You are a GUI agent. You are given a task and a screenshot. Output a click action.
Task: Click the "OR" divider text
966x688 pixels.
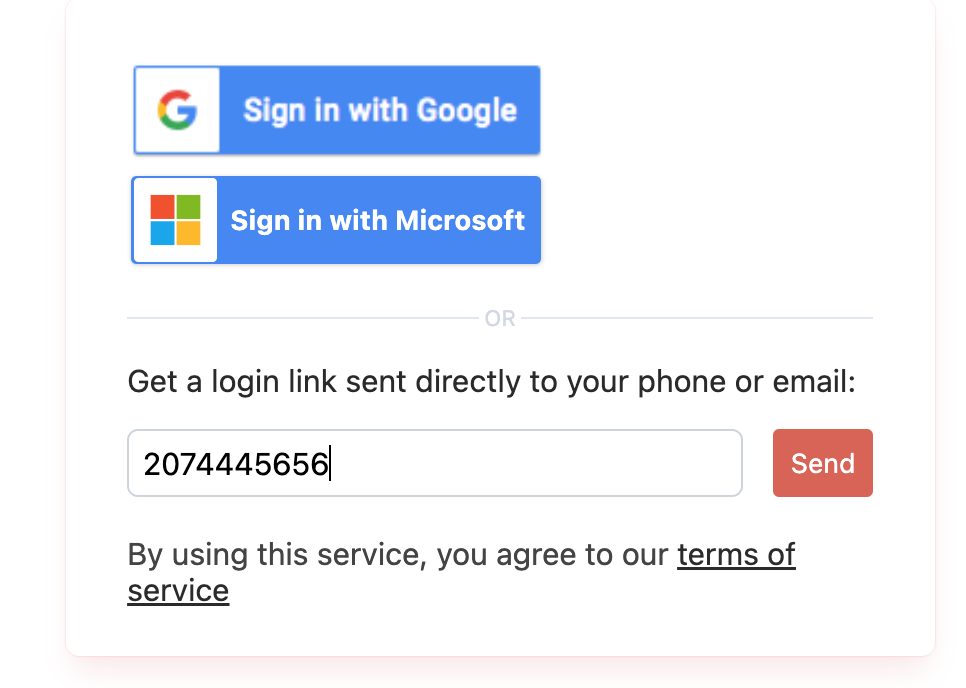click(x=500, y=319)
